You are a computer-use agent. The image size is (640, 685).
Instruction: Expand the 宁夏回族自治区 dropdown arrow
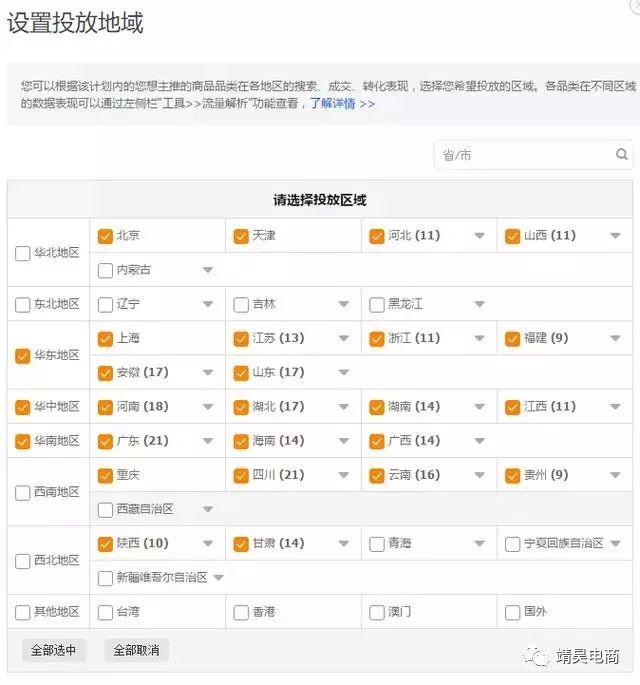tap(616, 543)
